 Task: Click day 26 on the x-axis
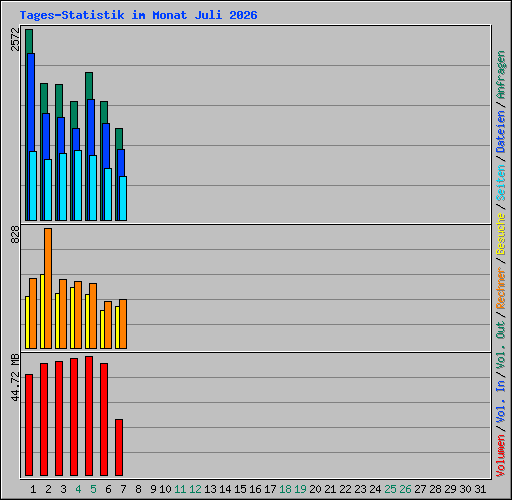point(405,489)
